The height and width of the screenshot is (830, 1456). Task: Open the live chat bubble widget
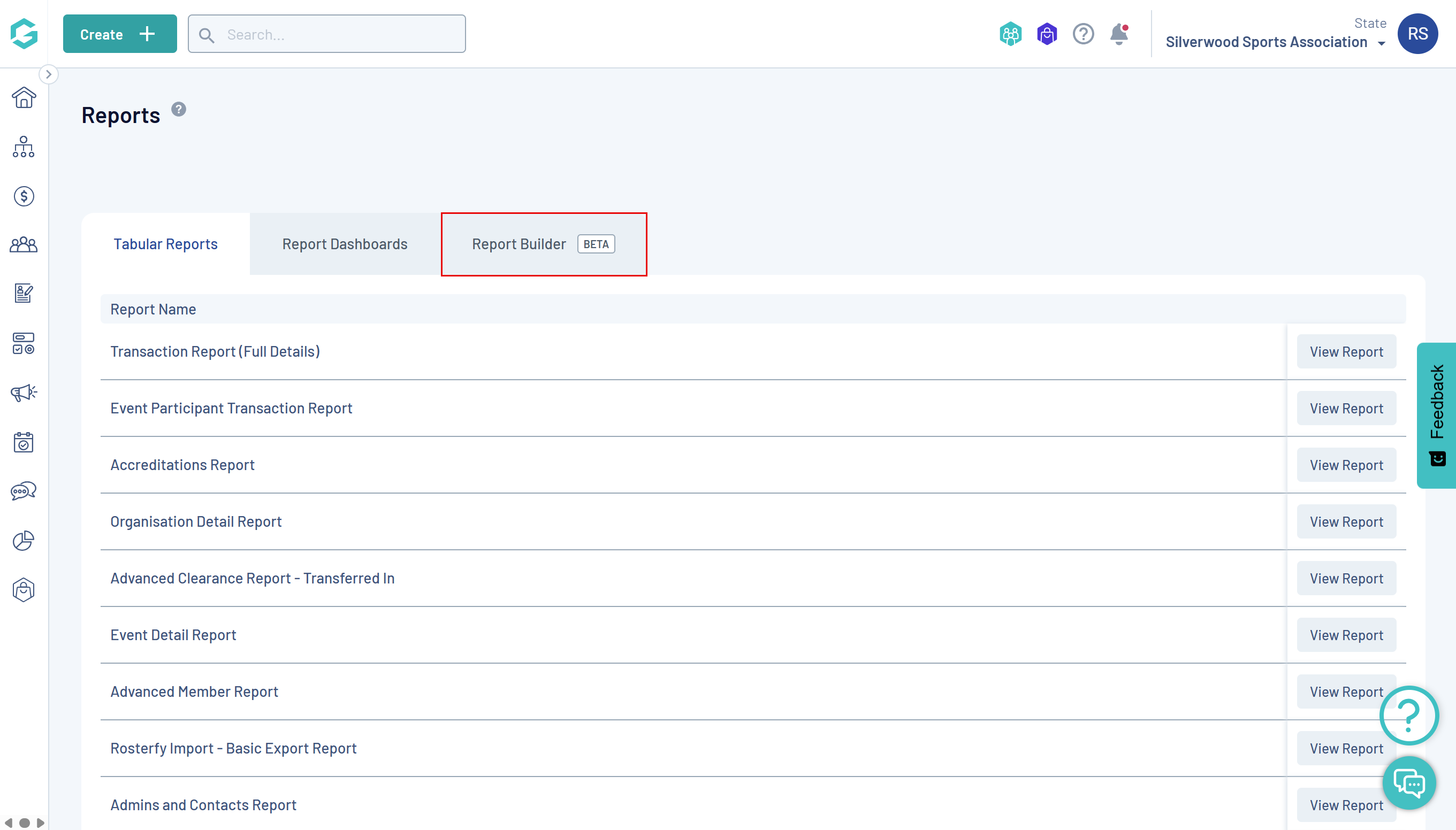[x=1409, y=783]
